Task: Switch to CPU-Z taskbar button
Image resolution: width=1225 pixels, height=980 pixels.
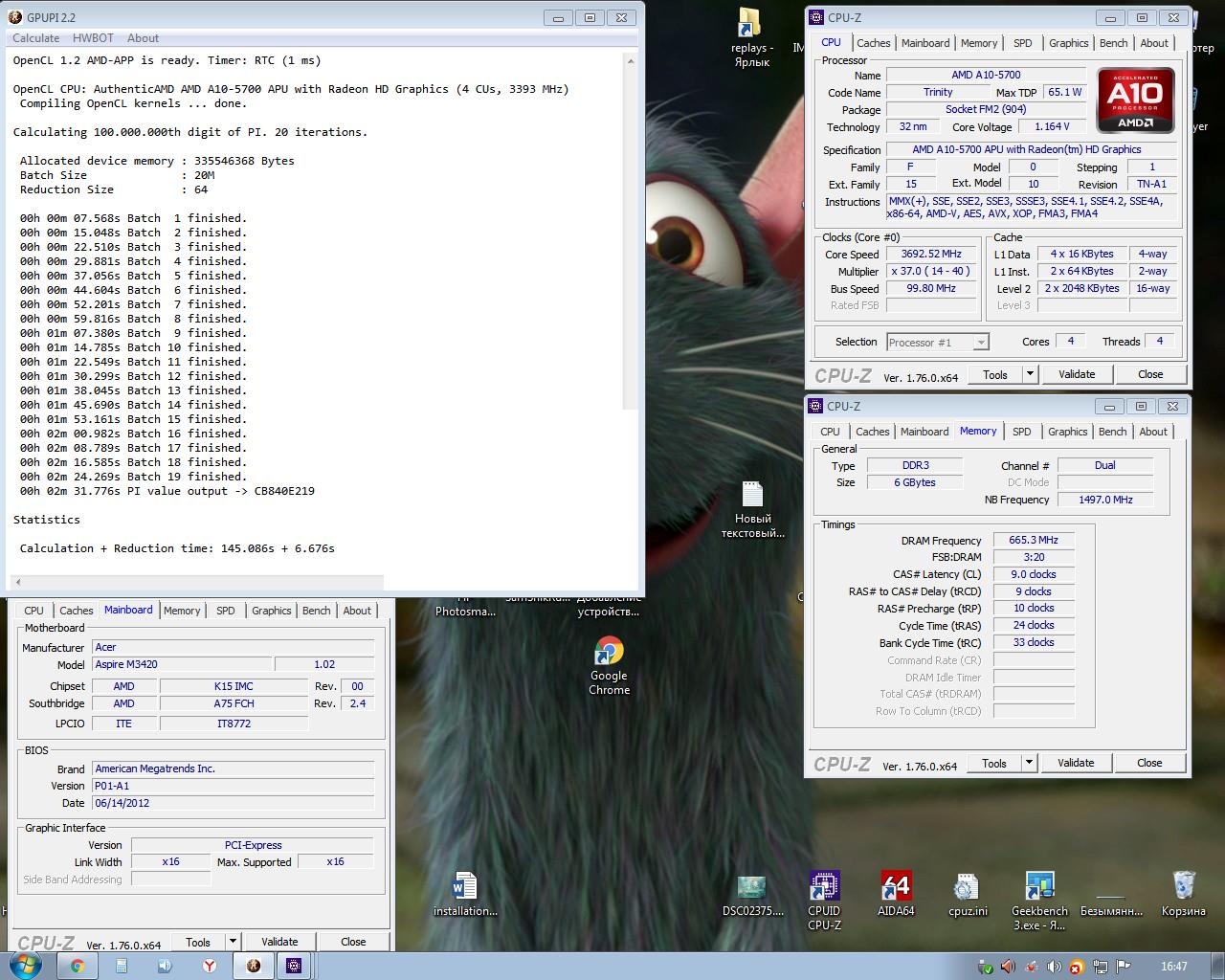Action: 294,966
